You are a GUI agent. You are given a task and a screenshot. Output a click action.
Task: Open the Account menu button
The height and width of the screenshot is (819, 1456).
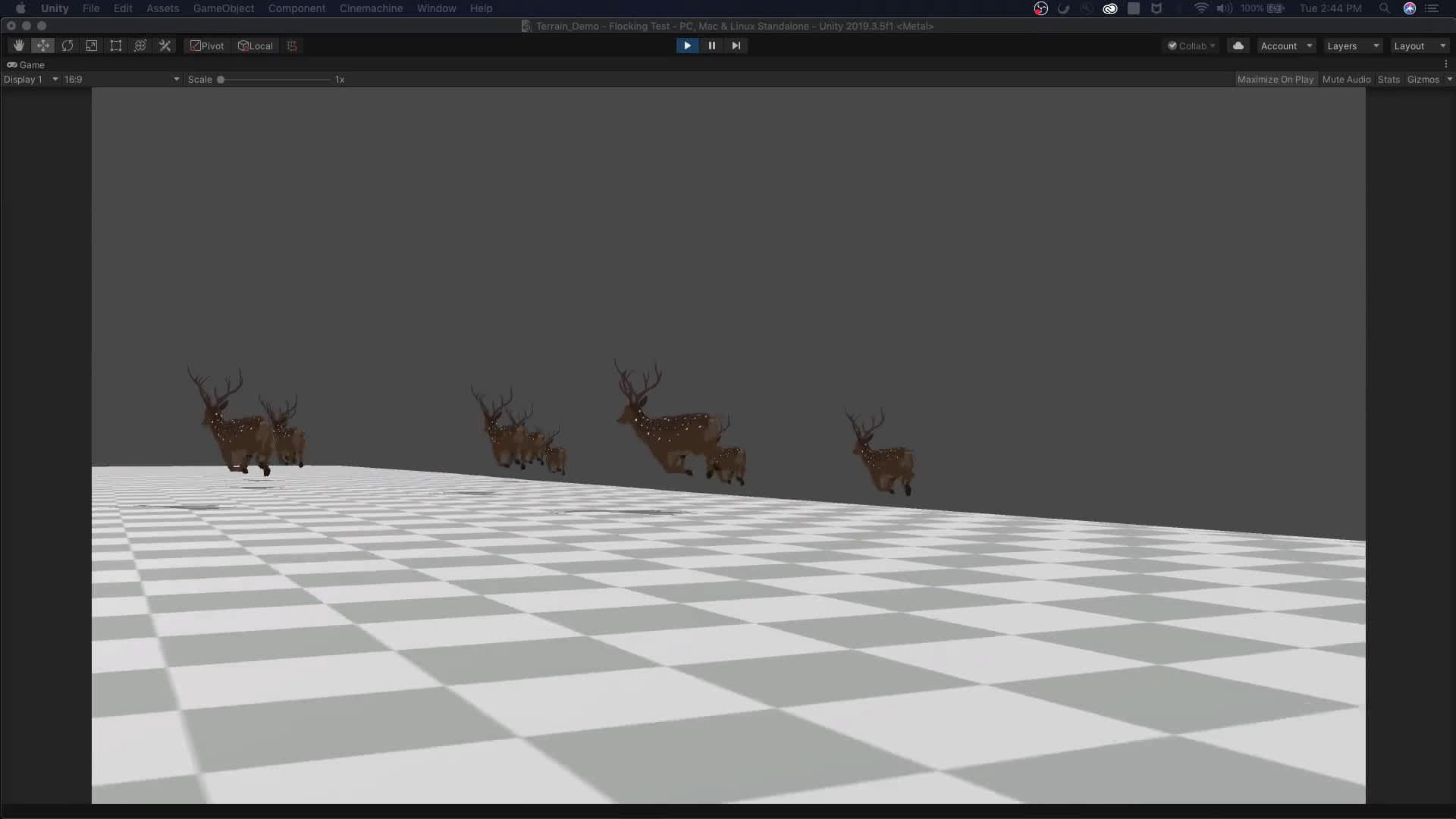1286,46
